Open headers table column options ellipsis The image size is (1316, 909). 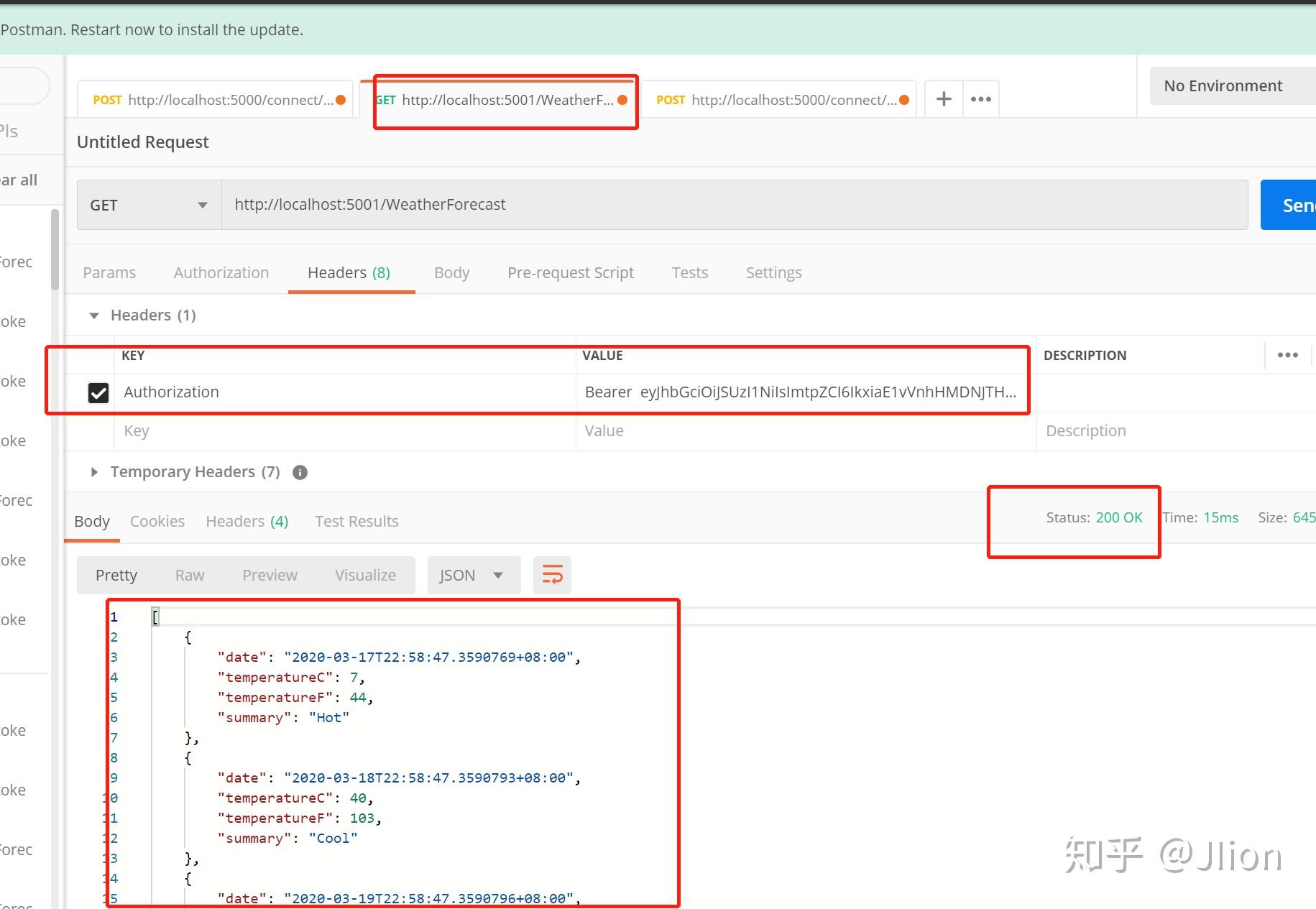click(1288, 355)
